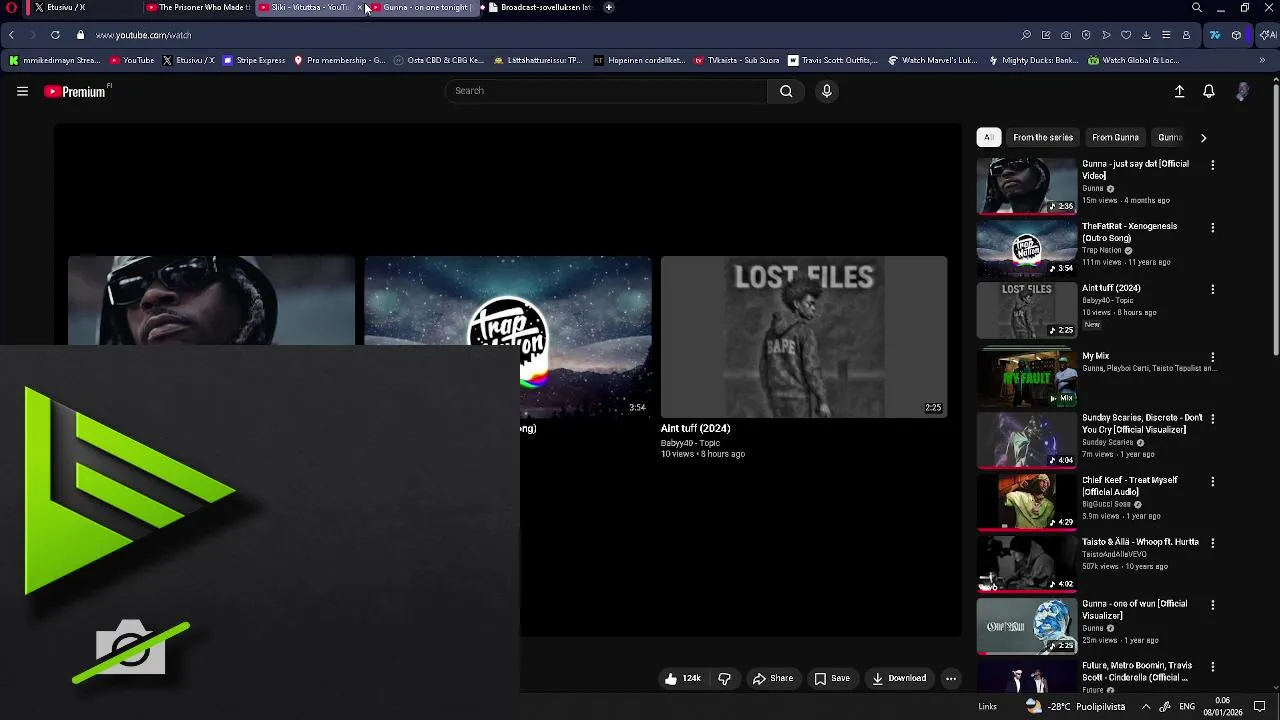This screenshot has height=720, width=1280.
Task: Show hidden system tray icons chevron
Action: coord(1146,707)
